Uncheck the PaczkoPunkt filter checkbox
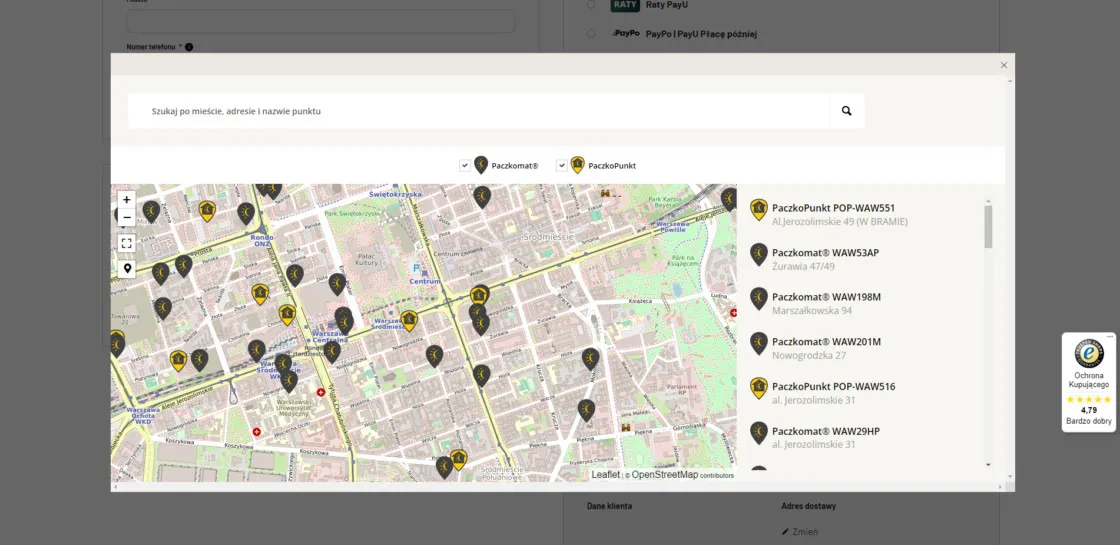 (x=561, y=166)
